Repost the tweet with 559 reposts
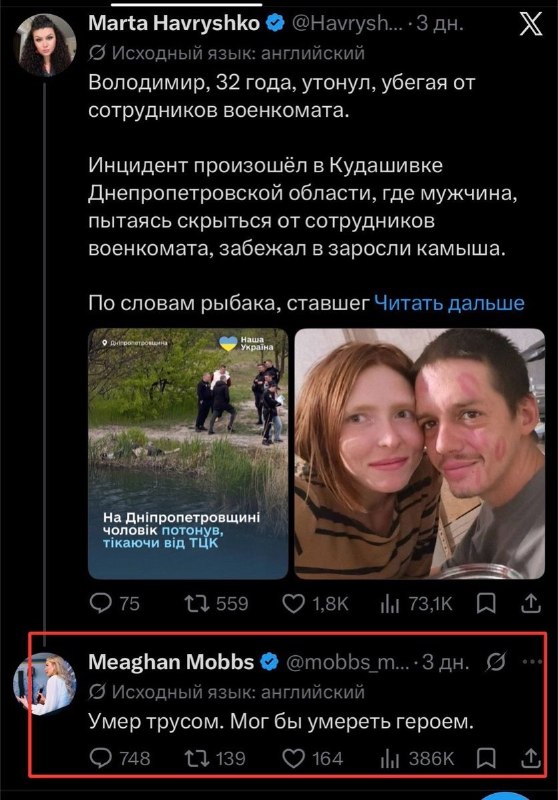The image size is (558, 800). click(x=216, y=604)
